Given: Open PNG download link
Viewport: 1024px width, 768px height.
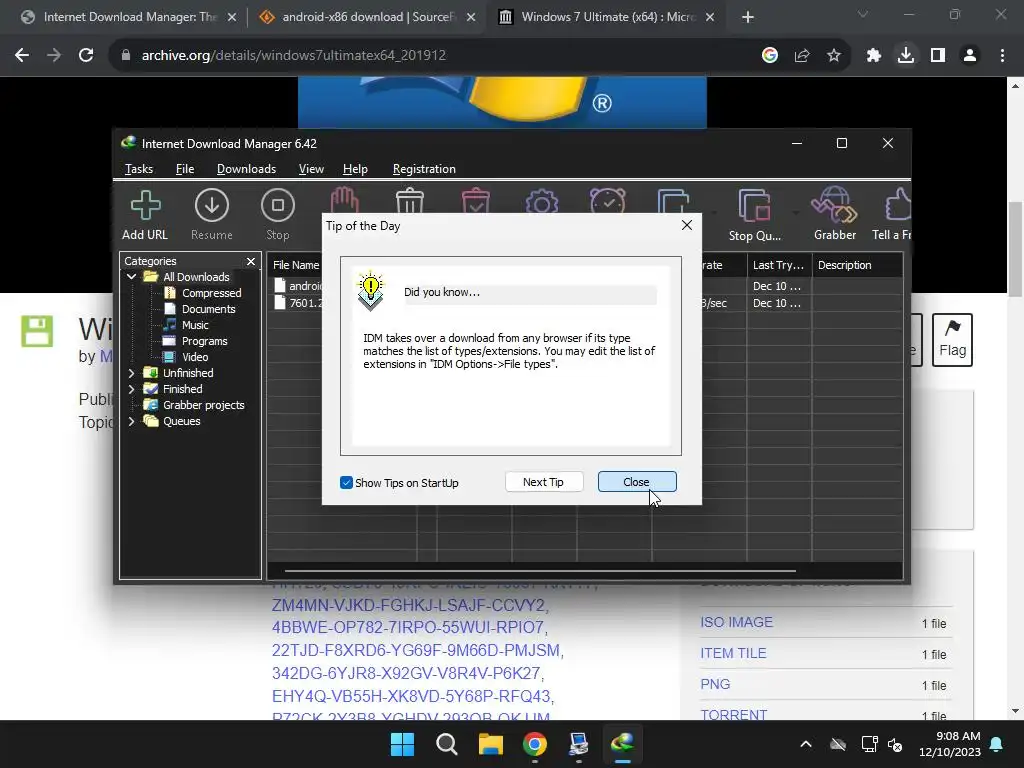Looking at the screenshot, I should pyautogui.click(x=715, y=684).
